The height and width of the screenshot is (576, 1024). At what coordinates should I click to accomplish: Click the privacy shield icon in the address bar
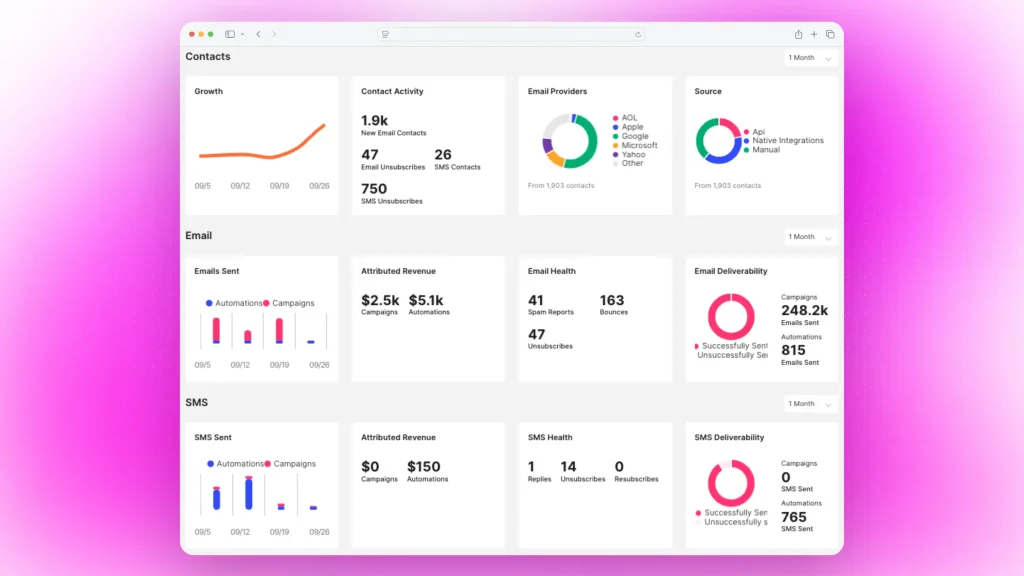[385, 33]
